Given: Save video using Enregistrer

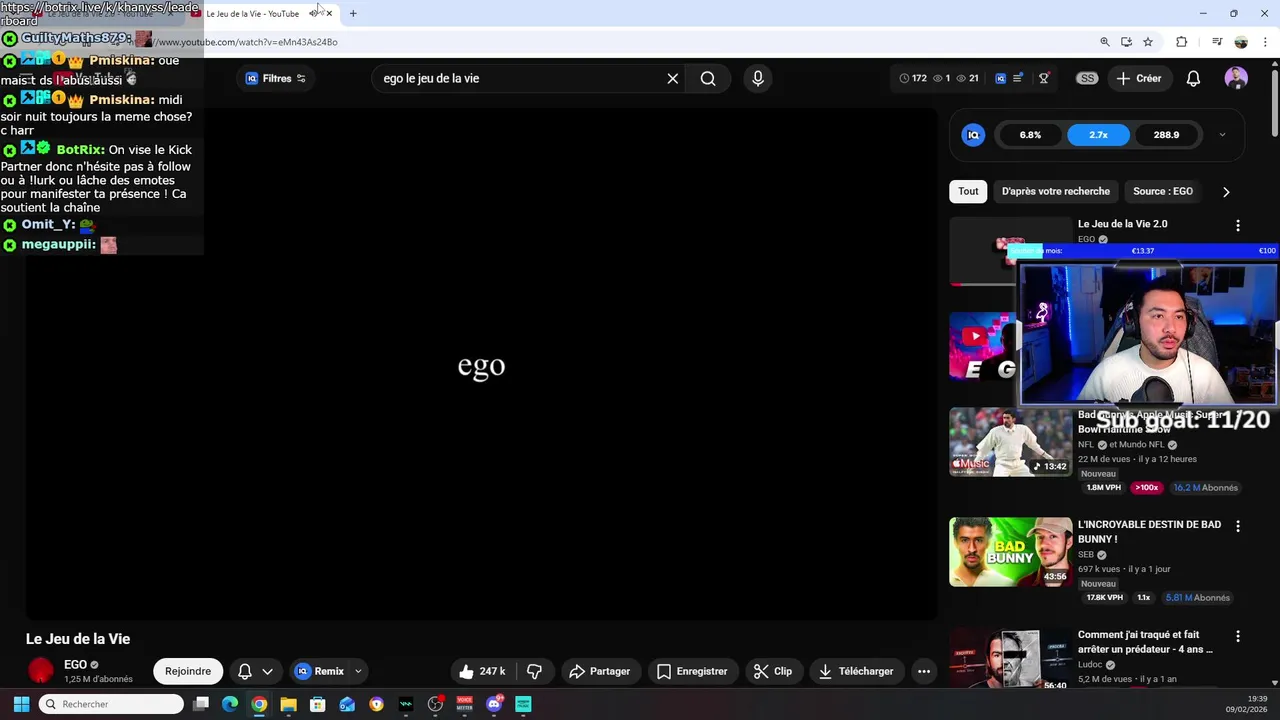Looking at the screenshot, I should (x=692, y=671).
